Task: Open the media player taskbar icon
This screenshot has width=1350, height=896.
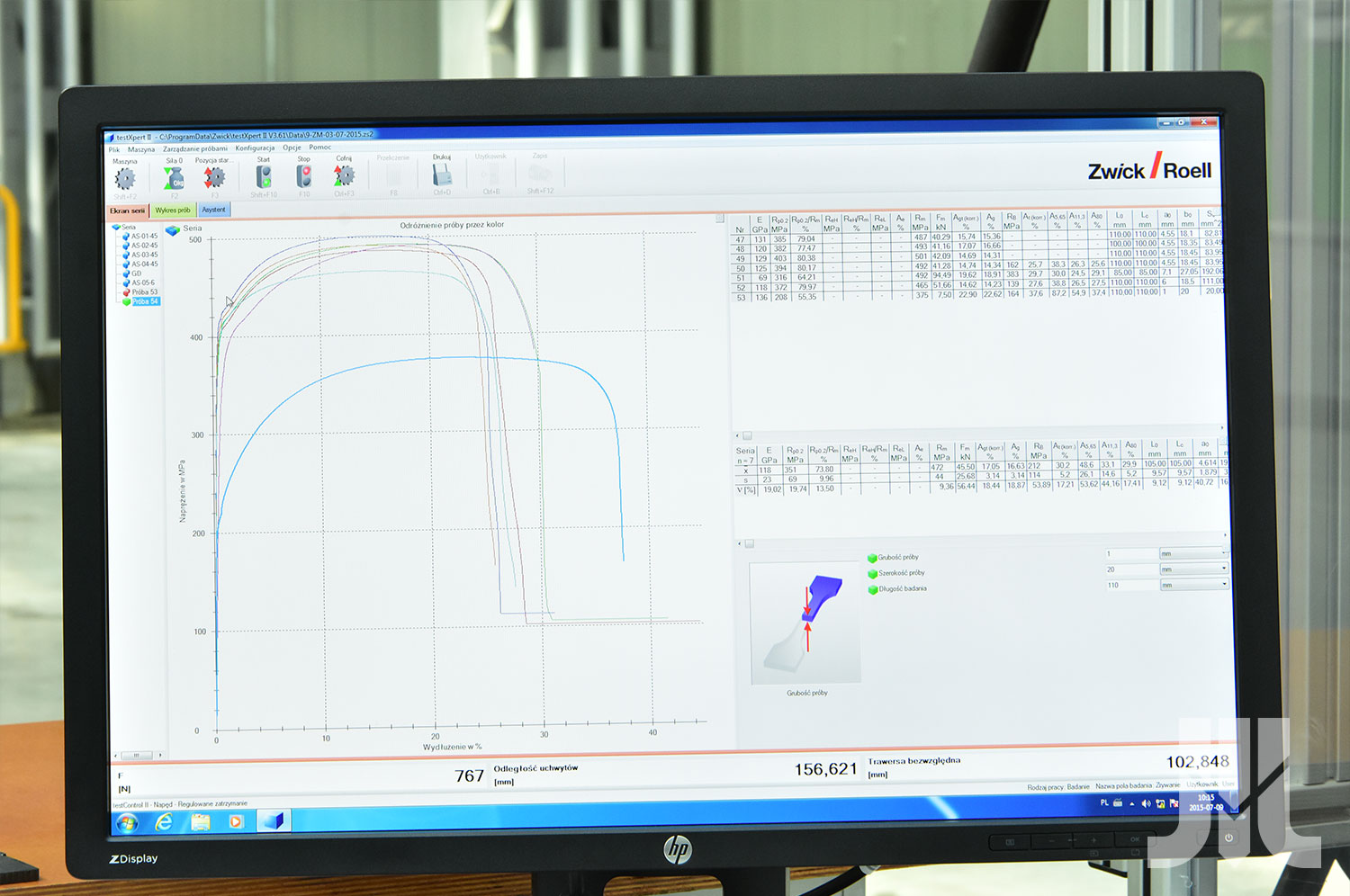Action: point(236,821)
